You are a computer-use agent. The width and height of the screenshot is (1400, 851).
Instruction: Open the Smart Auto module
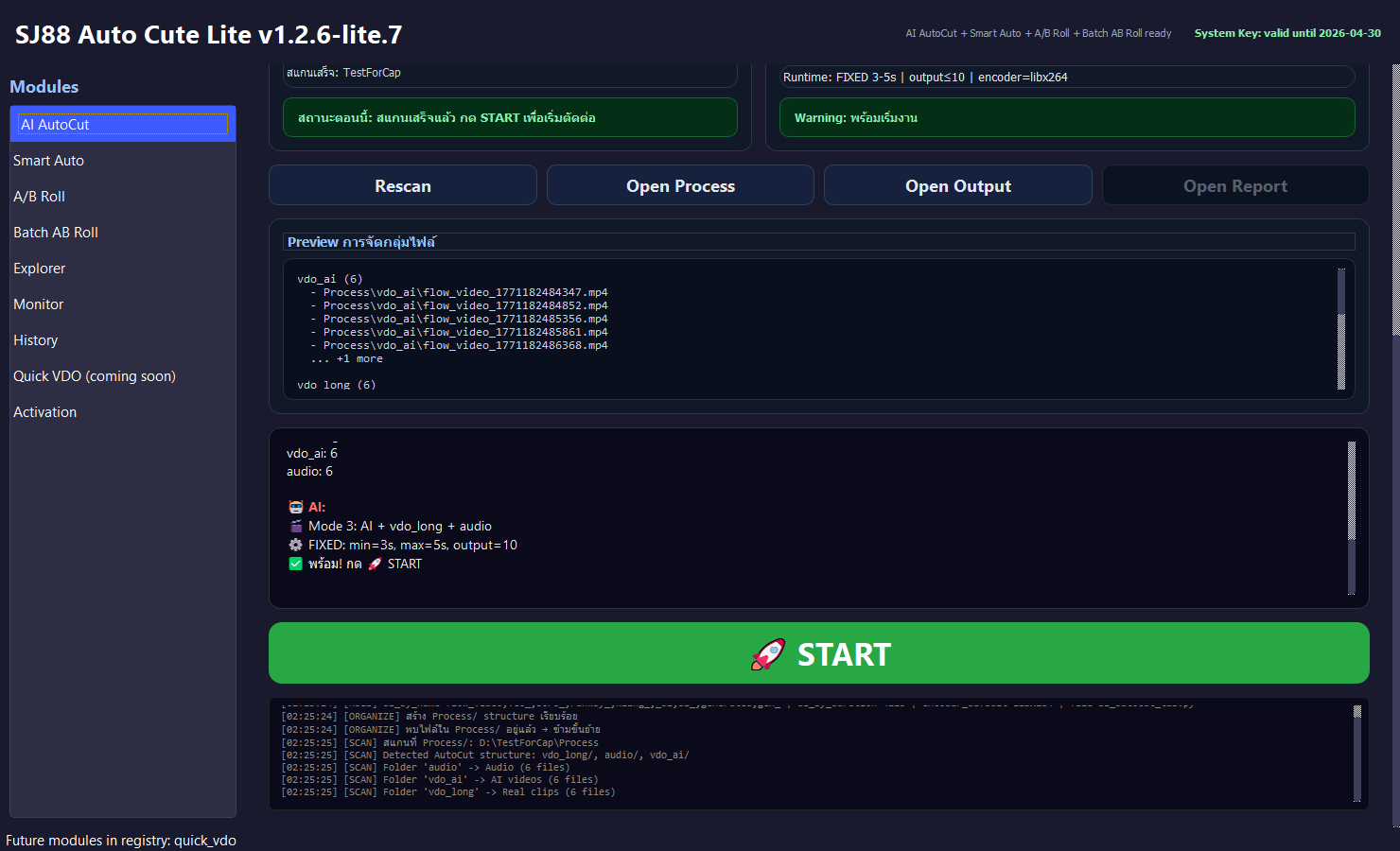click(x=49, y=161)
